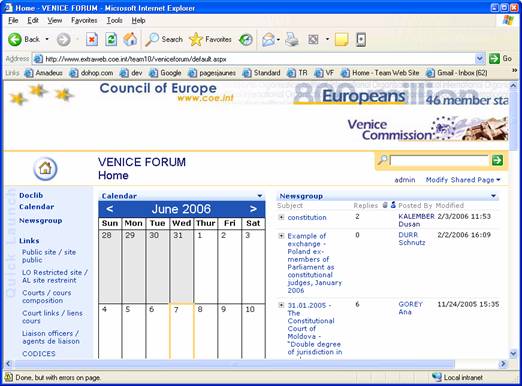Screen dimensions: 522x386
Task: Open the address bar dropdown arrow
Action: [479, 59]
